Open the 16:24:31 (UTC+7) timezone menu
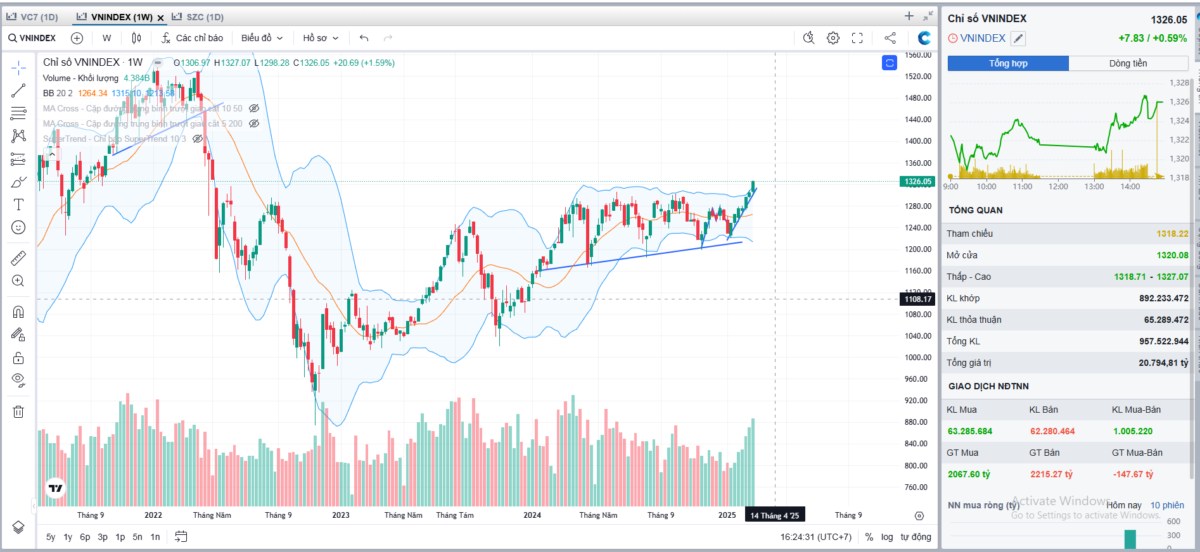The width and height of the screenshot is (1200, 552). pos(817,537)
